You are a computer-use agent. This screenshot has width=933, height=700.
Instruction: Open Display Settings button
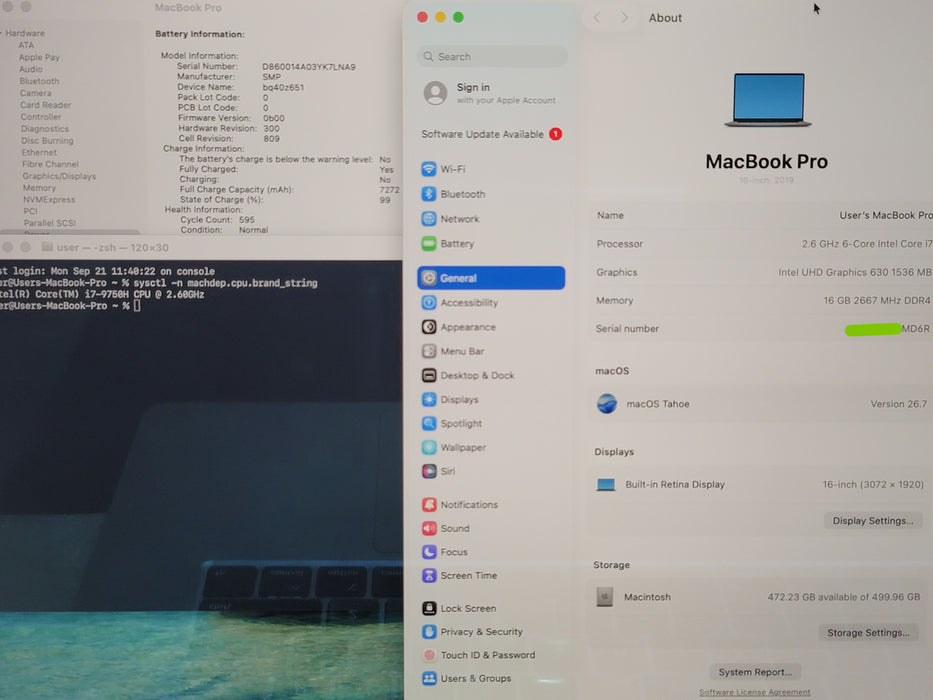(872, 521)
